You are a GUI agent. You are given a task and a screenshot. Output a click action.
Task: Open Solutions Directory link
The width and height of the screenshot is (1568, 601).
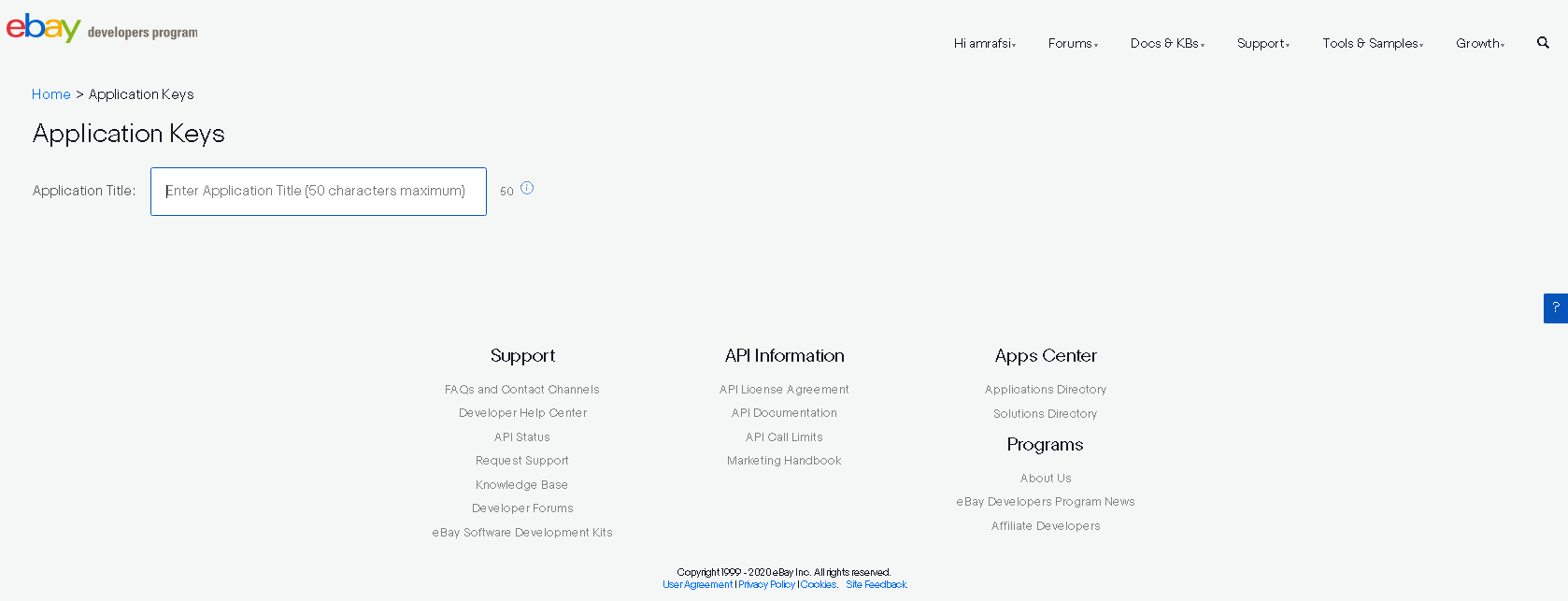1046,414
